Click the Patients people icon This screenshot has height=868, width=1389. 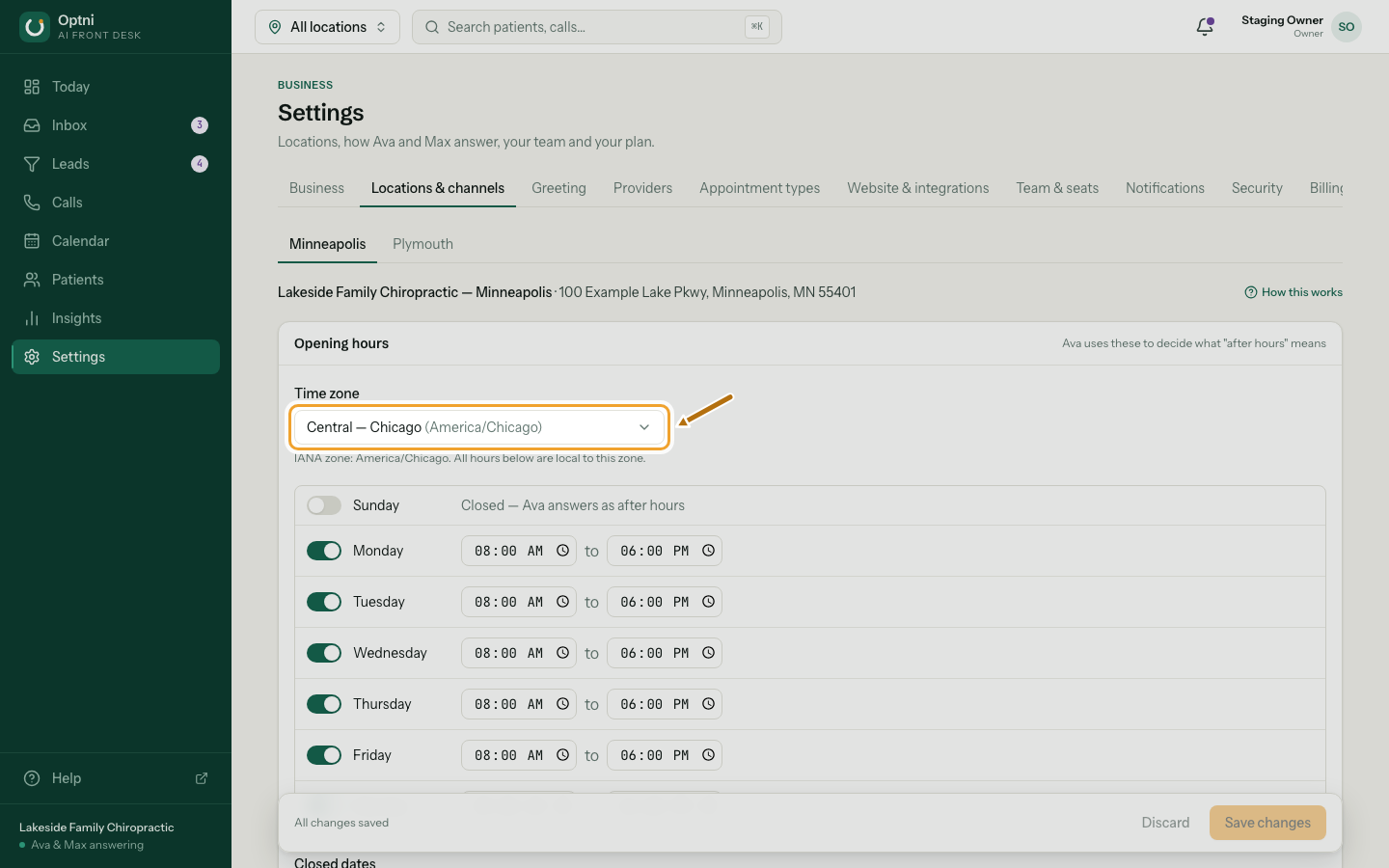coord(32,280)
